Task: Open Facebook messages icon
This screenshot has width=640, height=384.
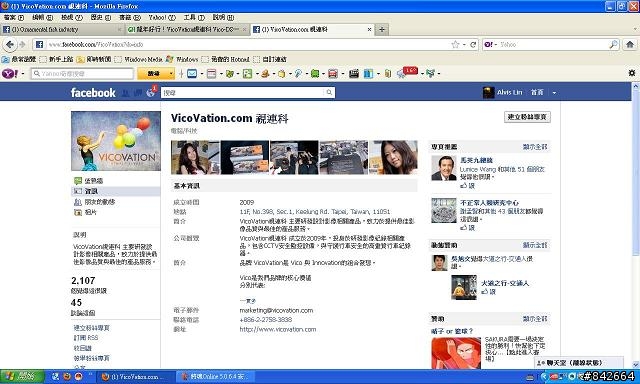Action: click(138, 93)
